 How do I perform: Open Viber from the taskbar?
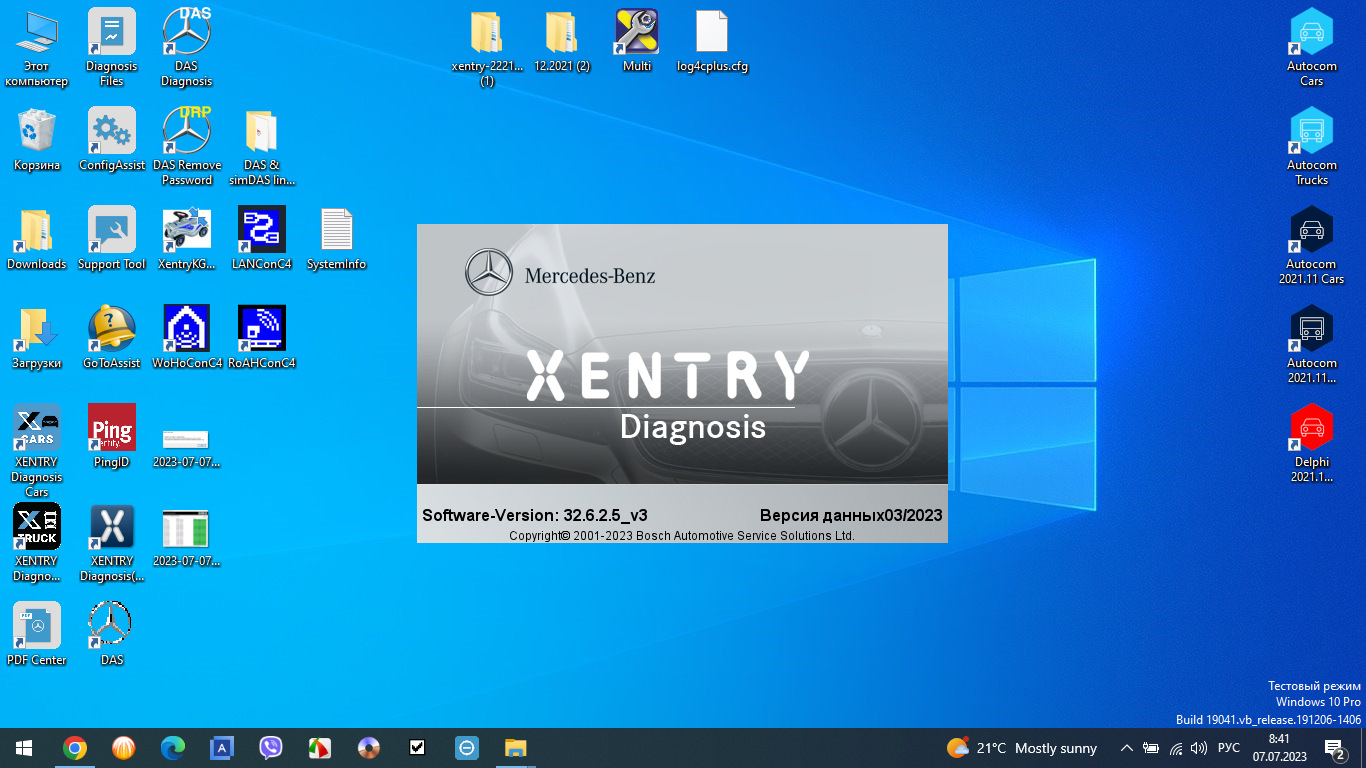(x=271, y=748)
